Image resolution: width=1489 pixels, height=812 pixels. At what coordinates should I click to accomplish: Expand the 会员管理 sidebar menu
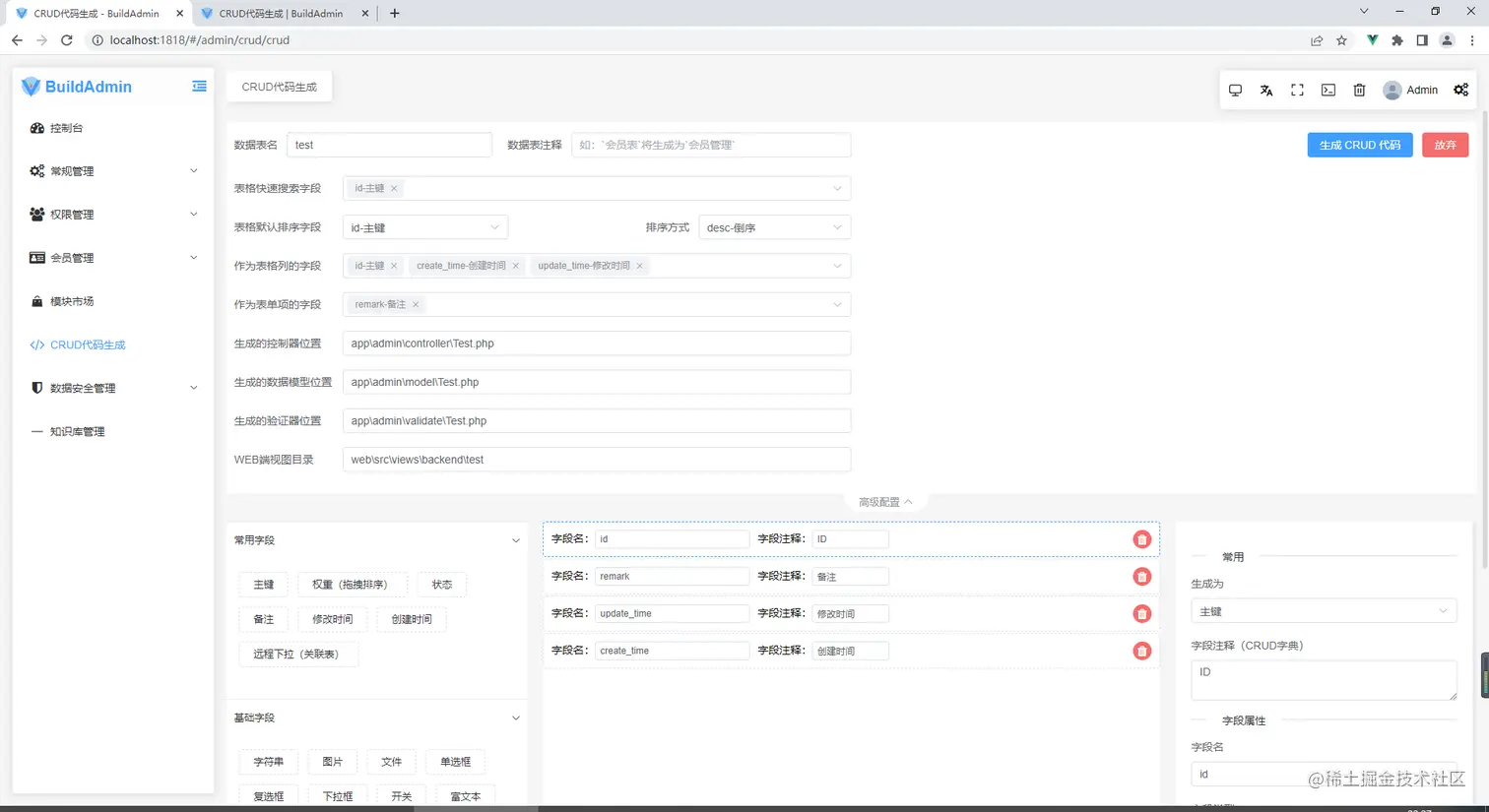[x=113, y=258]
